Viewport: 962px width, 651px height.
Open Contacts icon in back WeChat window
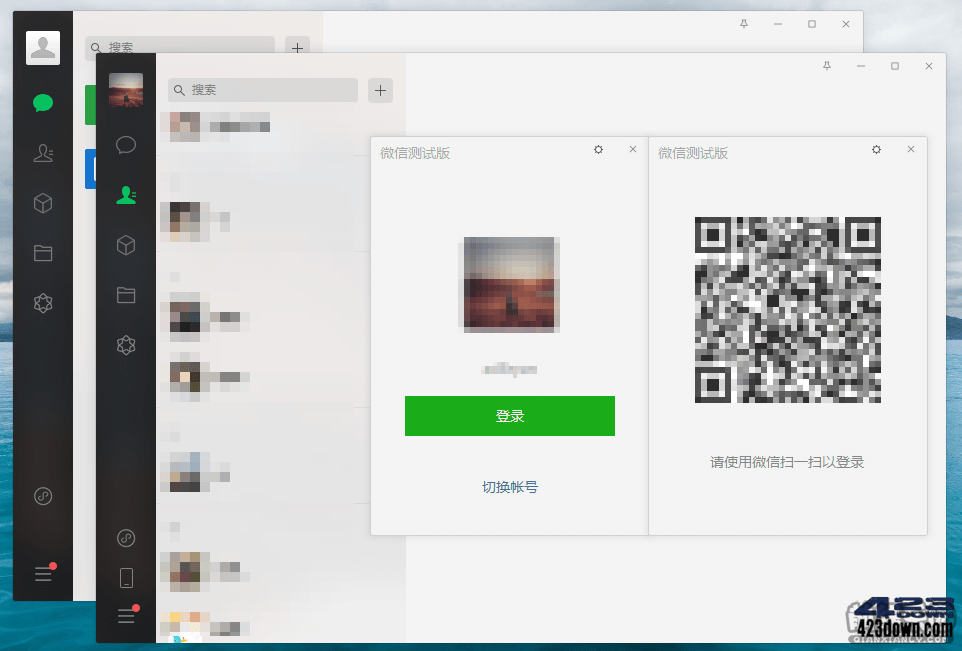pos(43,153)
